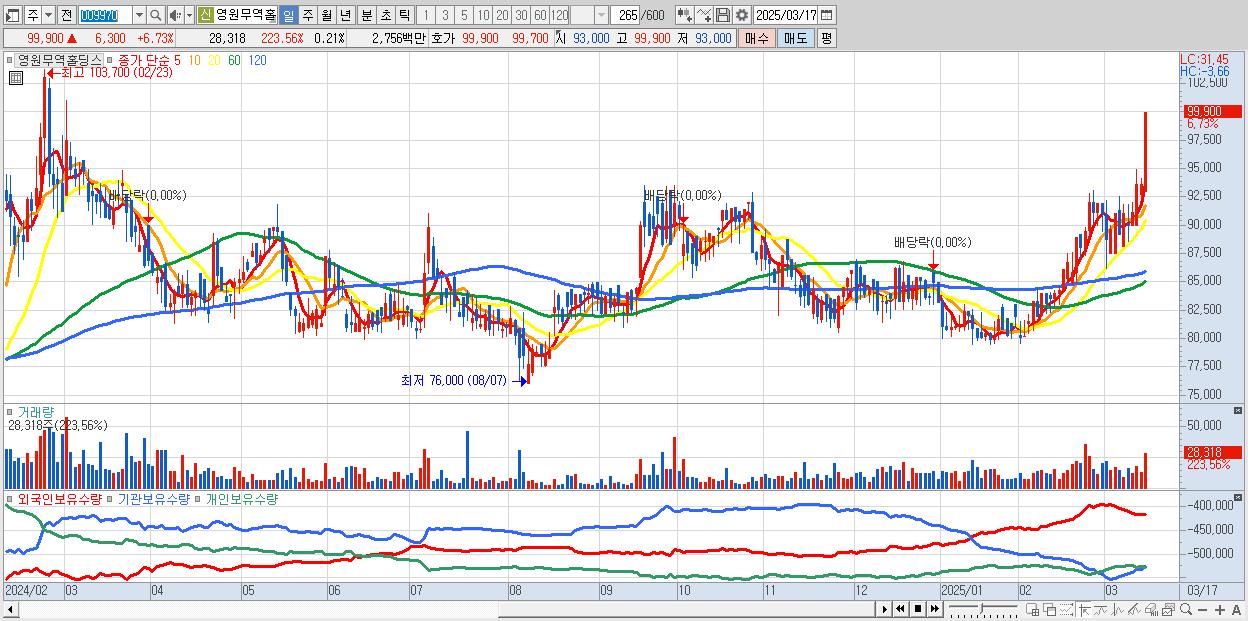Viewport: 1248px width, 621px height.
Task: Click the stock search magnifier icon
Action: [156, 15]
